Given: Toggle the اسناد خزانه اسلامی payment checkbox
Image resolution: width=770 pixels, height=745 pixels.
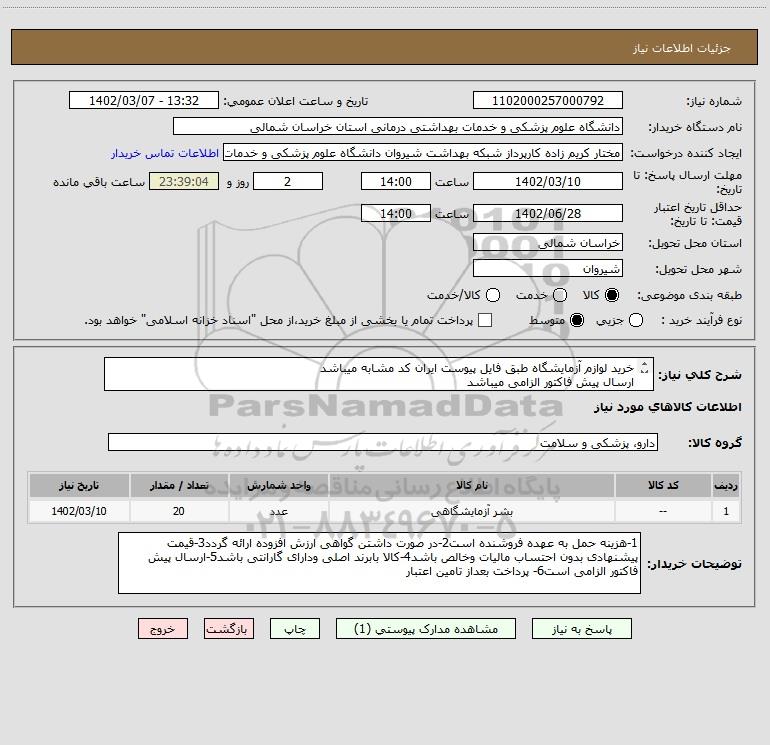Looking at the screenshot, I should click(x=485, y=321).
